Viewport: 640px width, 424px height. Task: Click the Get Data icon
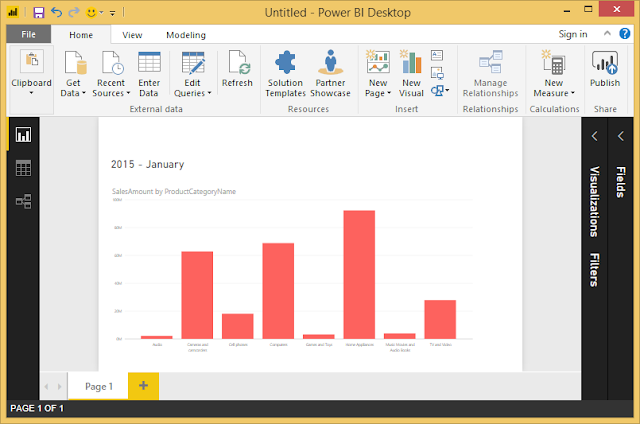(75, 62)
